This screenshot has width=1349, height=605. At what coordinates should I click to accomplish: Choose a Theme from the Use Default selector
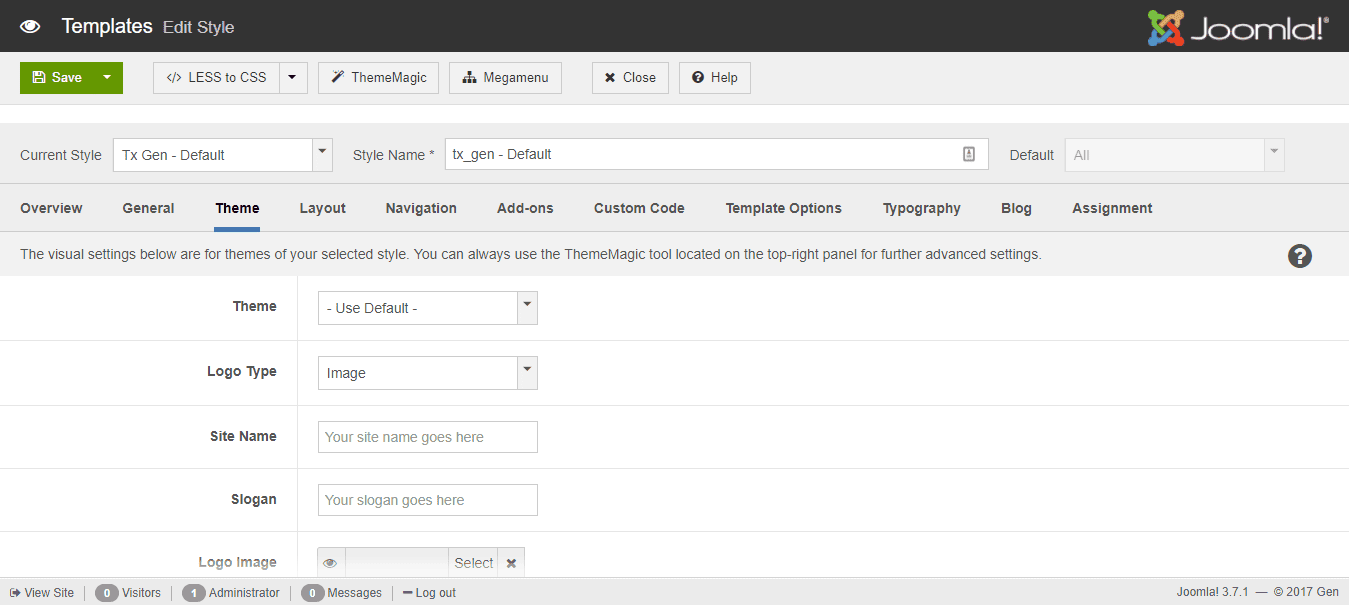[x=427, y=307]
